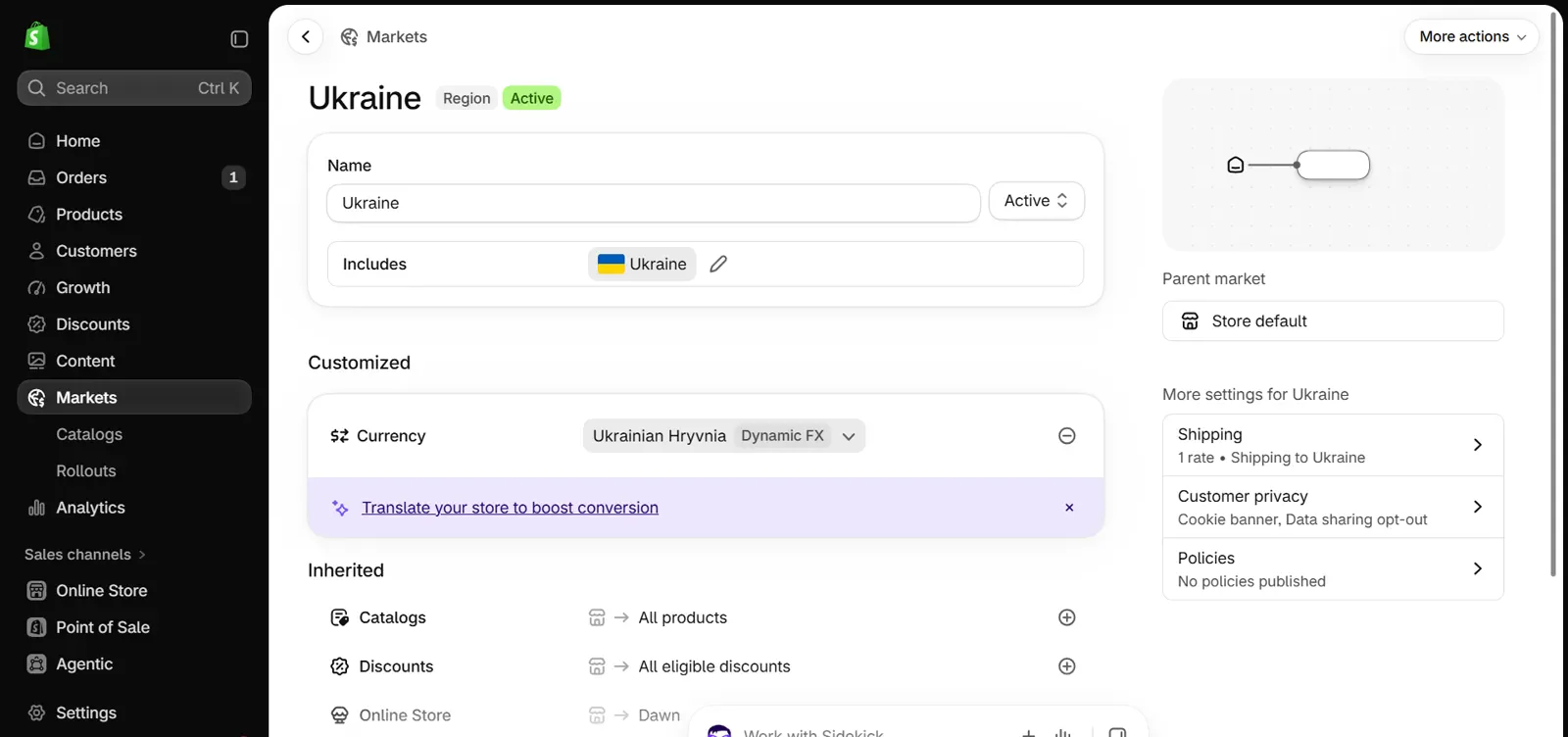This screenshot has height=737, width=1568.
Task: Click the 'All products' inherited value
Action: (x=683, y=617)
